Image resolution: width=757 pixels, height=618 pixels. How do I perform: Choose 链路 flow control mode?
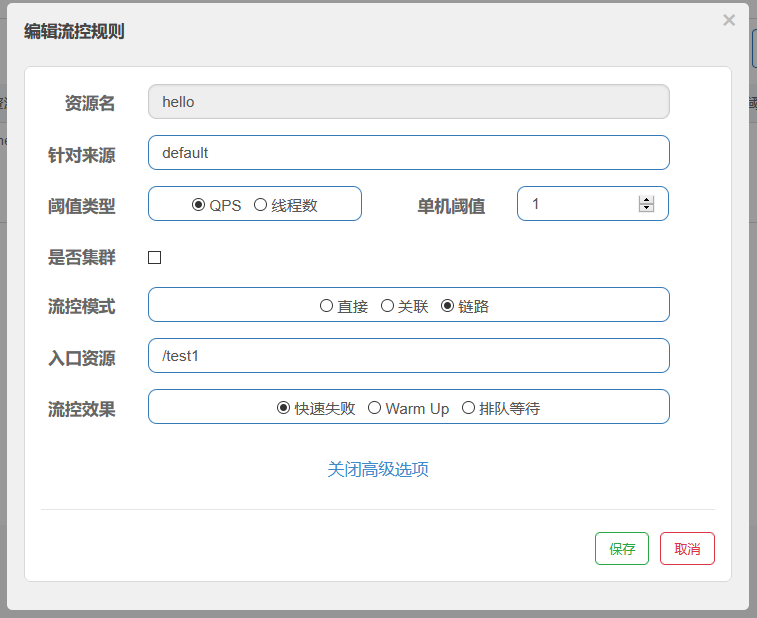point(448,307)
